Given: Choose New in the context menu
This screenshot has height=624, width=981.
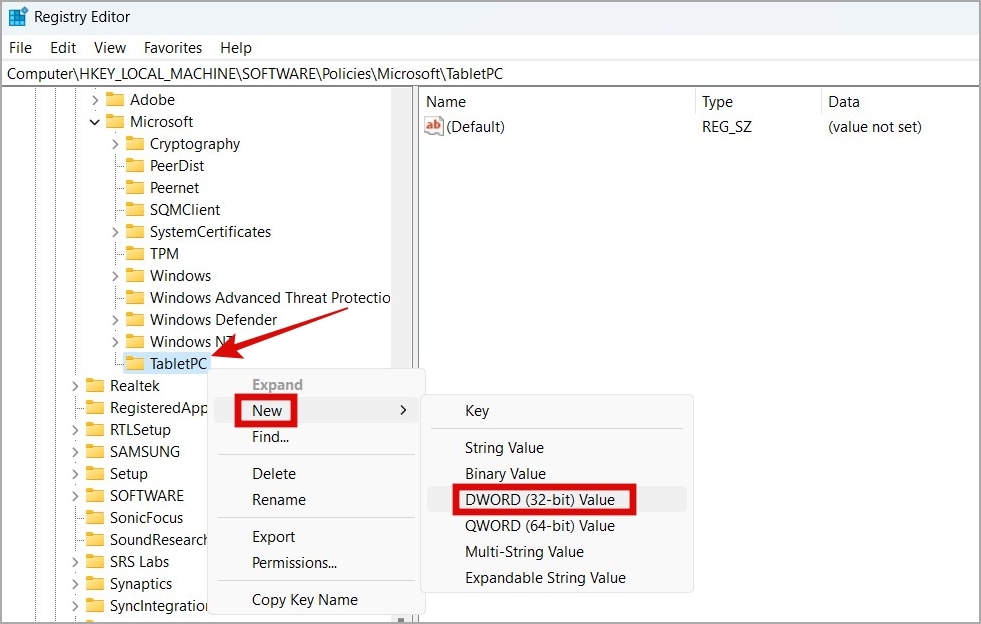Looking at the screenshot, I should [x=316, y=411].
